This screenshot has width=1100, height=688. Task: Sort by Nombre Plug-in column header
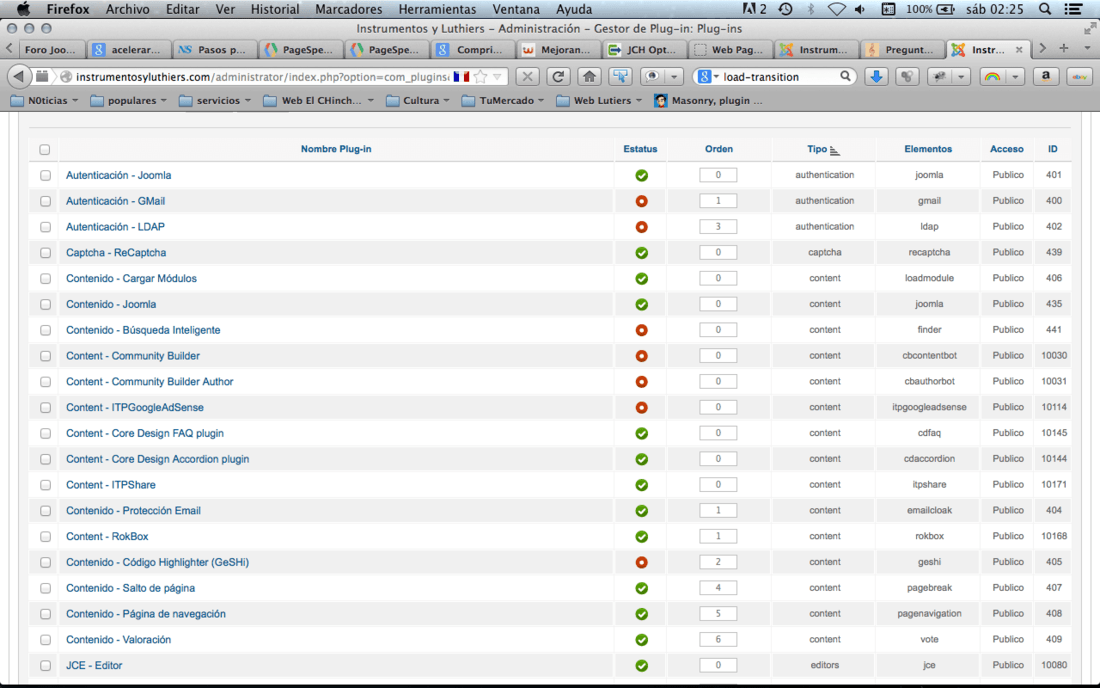pyautogui.click(x=336, y=149)
